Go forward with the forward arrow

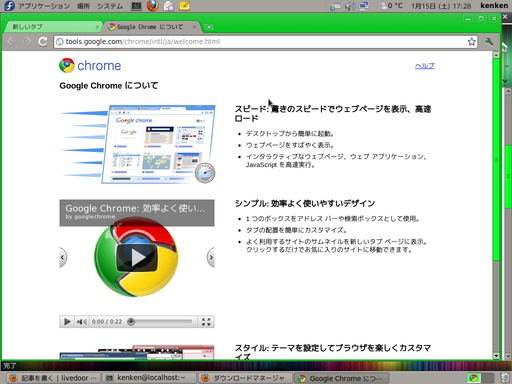[27, 41]
